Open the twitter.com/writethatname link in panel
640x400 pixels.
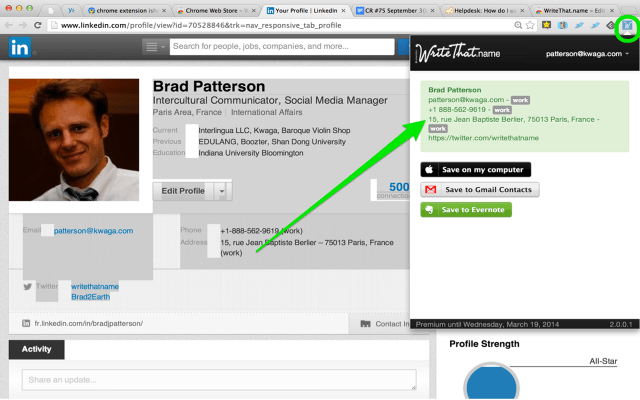[x=484, y=138]
